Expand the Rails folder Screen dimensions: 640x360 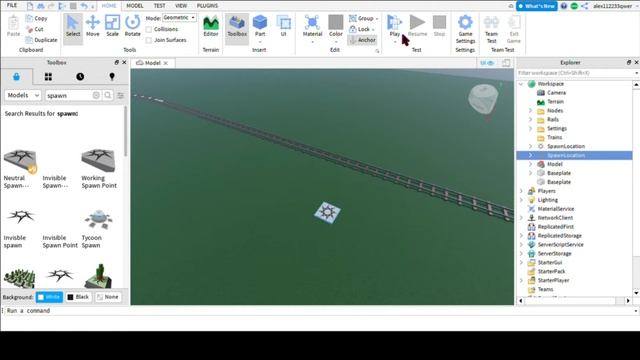pyautogui.click(x=530, y=120)
